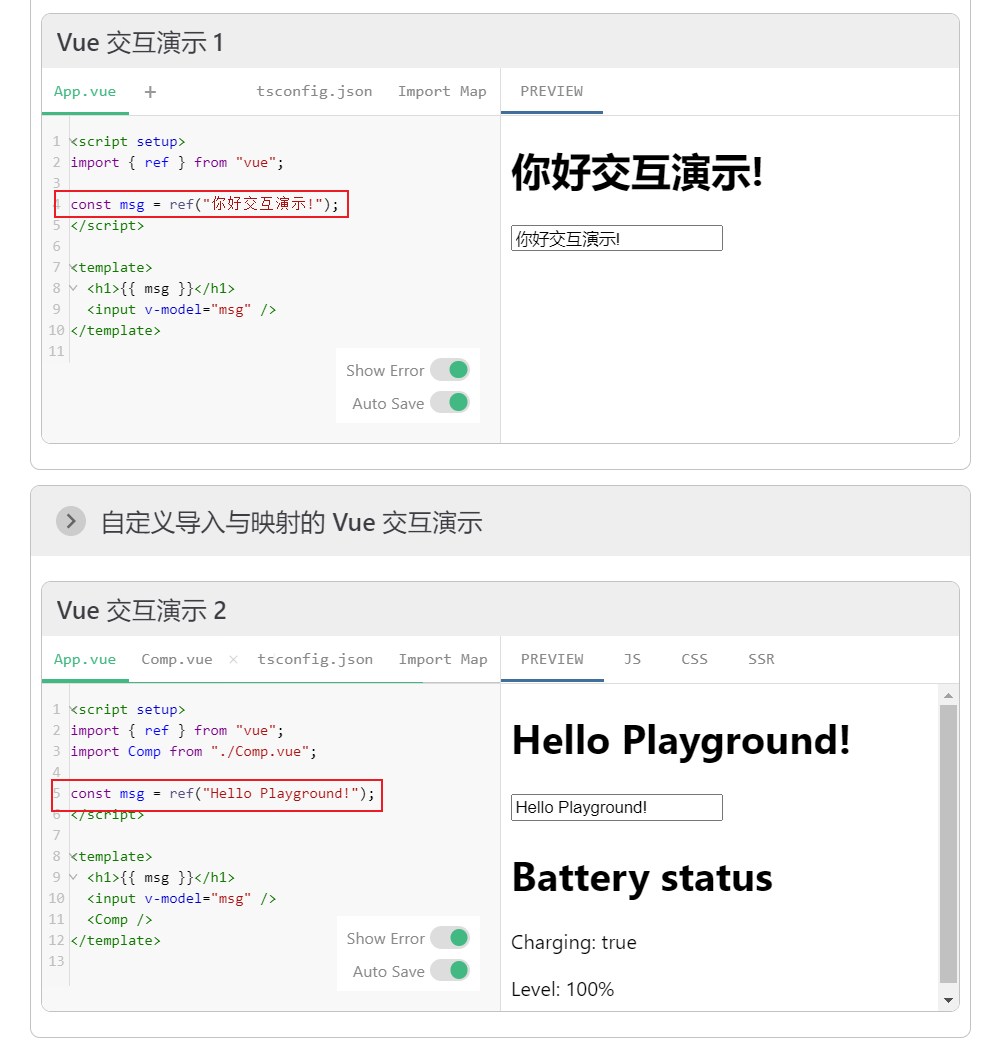This screenshot has height=1044, width=990.
Task: Click the Battery status heading
Action: (642, 878)
